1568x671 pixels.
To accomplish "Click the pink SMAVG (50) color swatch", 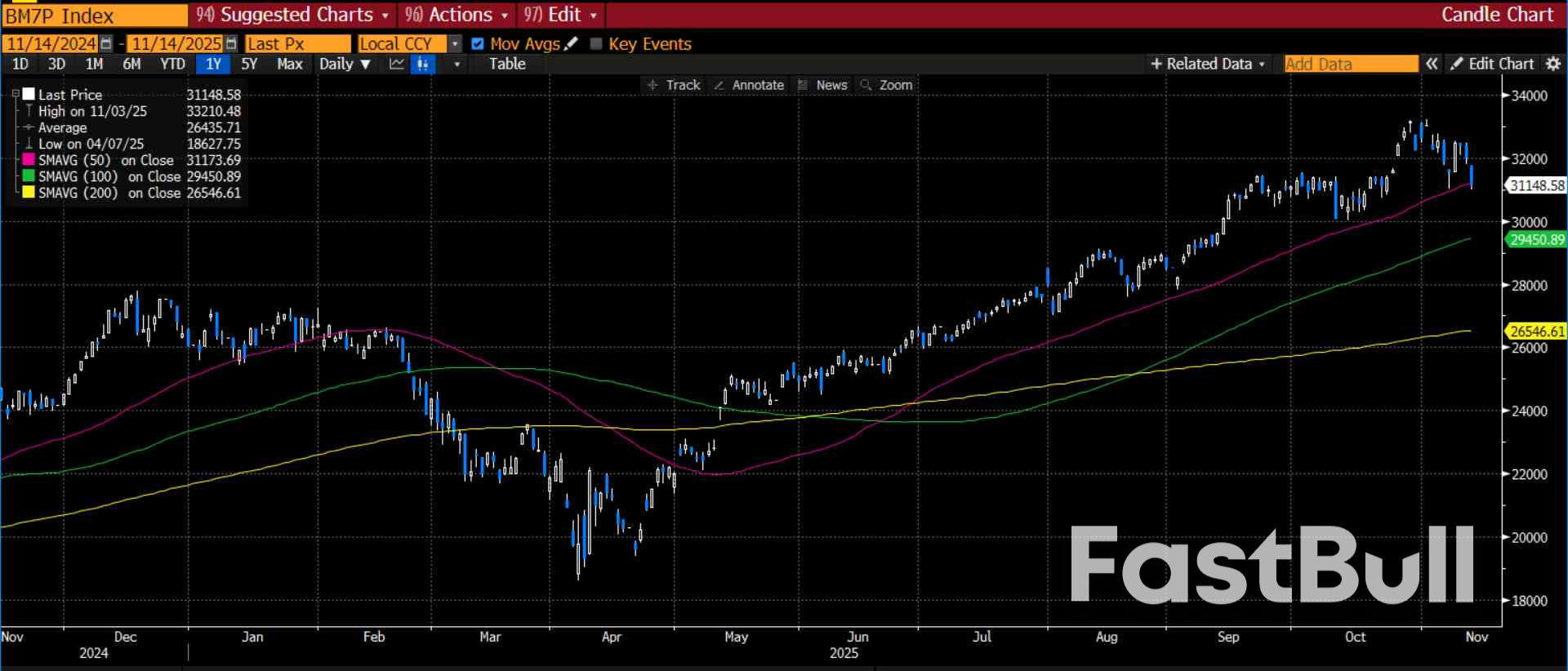I will [29, 160].
